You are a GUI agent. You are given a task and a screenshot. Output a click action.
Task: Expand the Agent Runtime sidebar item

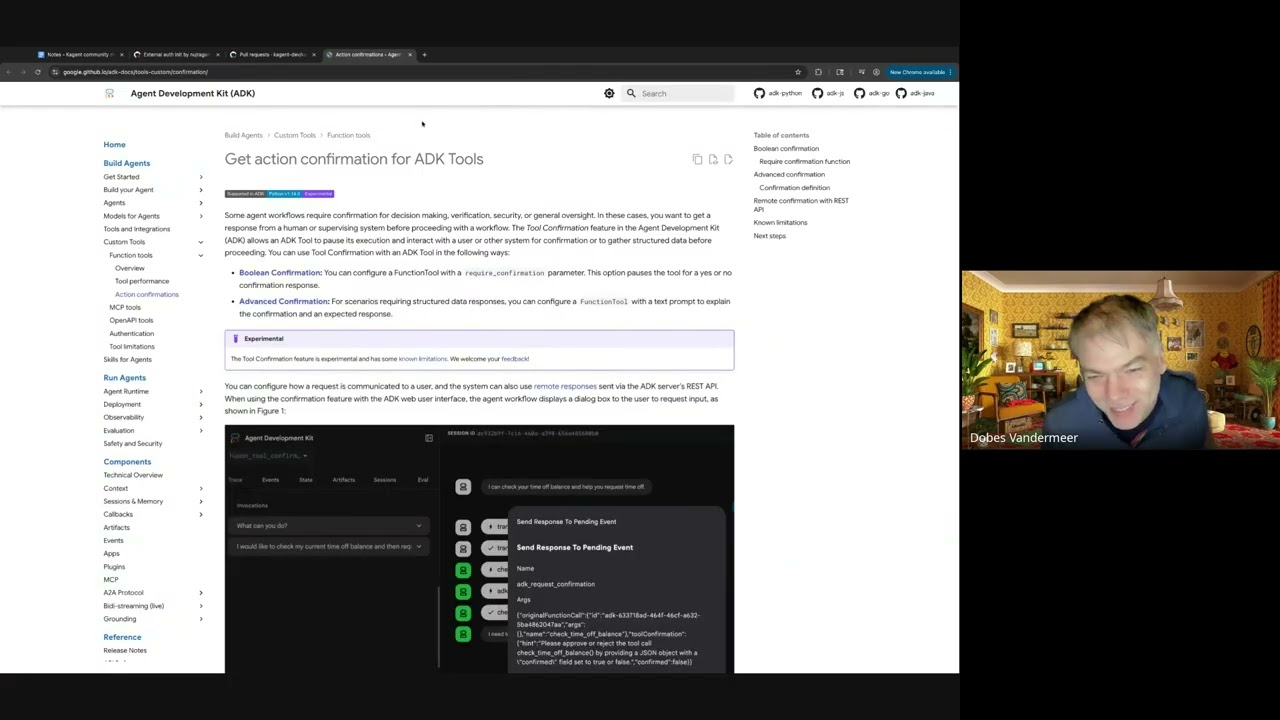pos(153,391)
